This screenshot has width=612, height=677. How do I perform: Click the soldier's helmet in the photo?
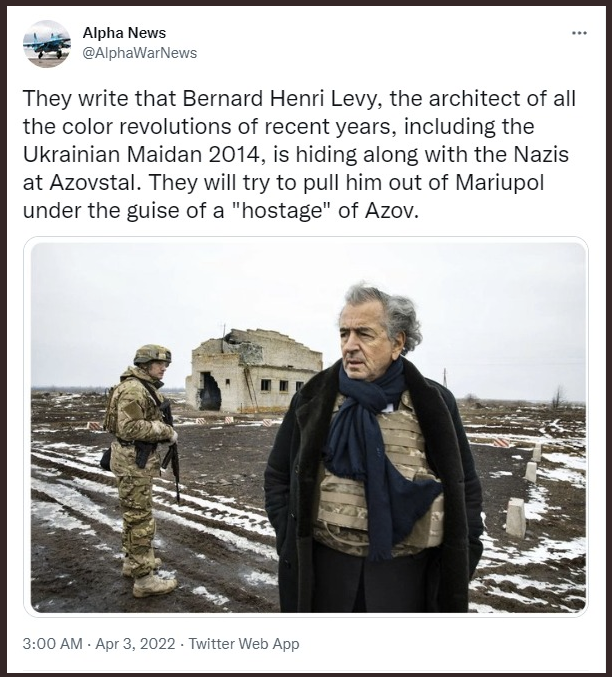[152, 354]
